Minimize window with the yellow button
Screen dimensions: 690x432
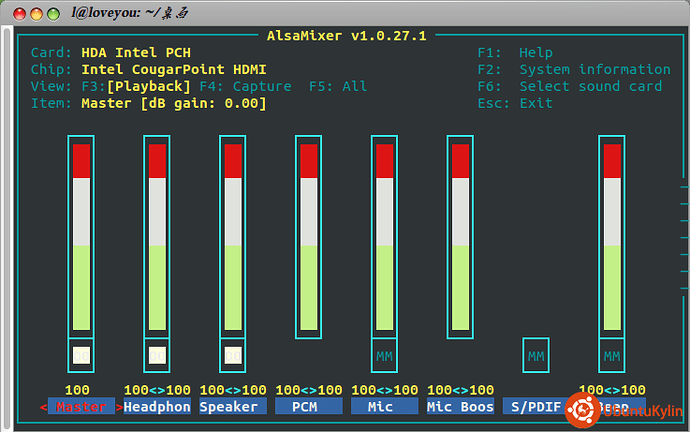(x=37, y=14)
